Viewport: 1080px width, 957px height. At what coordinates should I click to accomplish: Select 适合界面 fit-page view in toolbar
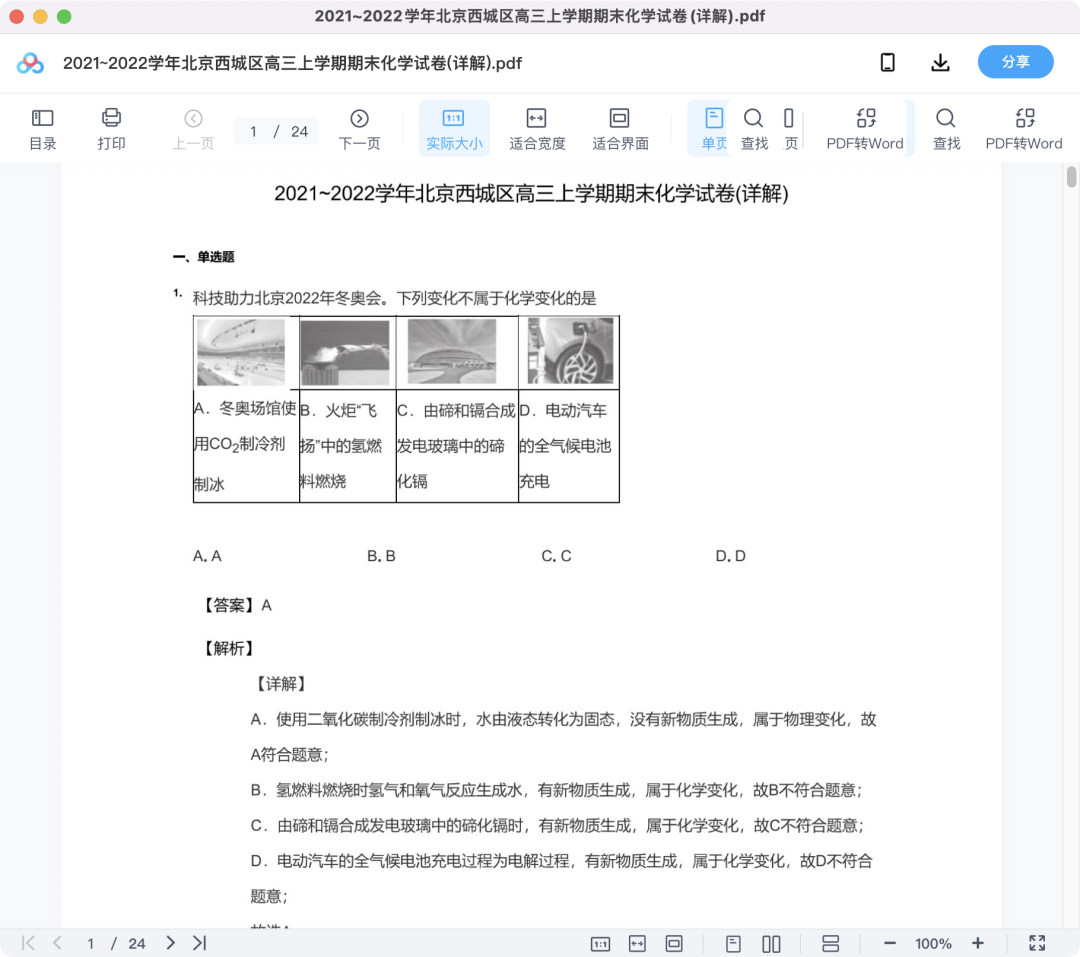pos(620,129)
